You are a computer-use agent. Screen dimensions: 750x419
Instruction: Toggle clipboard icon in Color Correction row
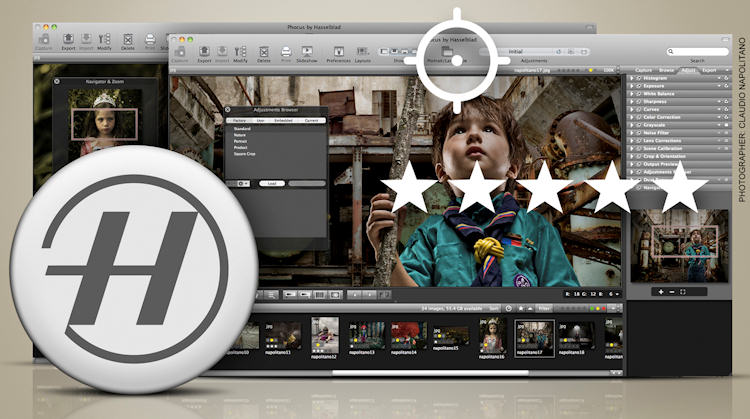click(x=726, y=117)
